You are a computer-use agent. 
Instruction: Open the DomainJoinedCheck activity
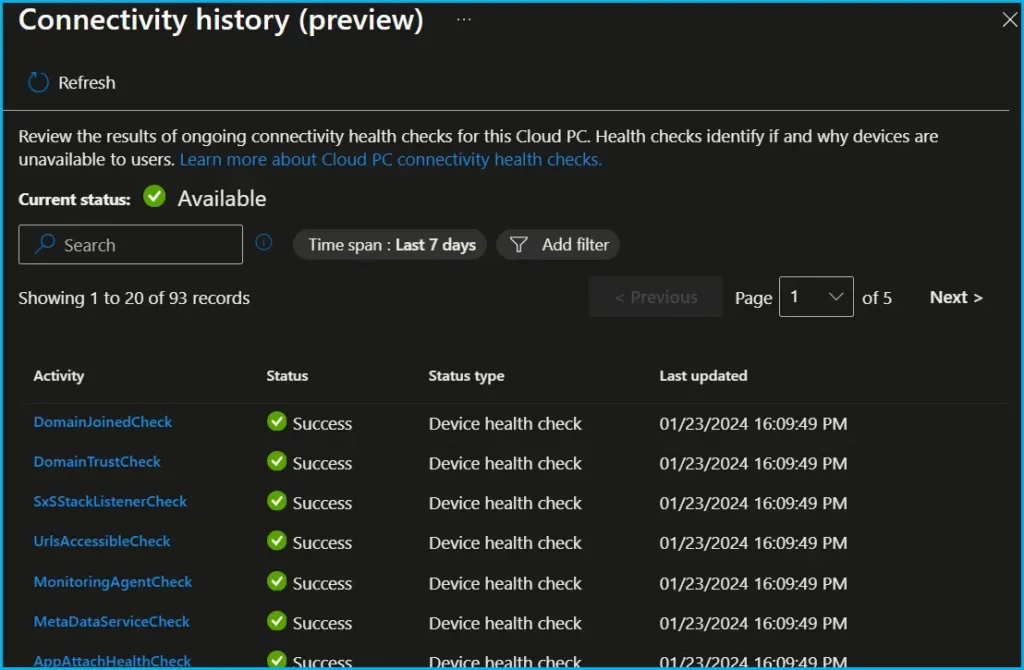[103, 422]
